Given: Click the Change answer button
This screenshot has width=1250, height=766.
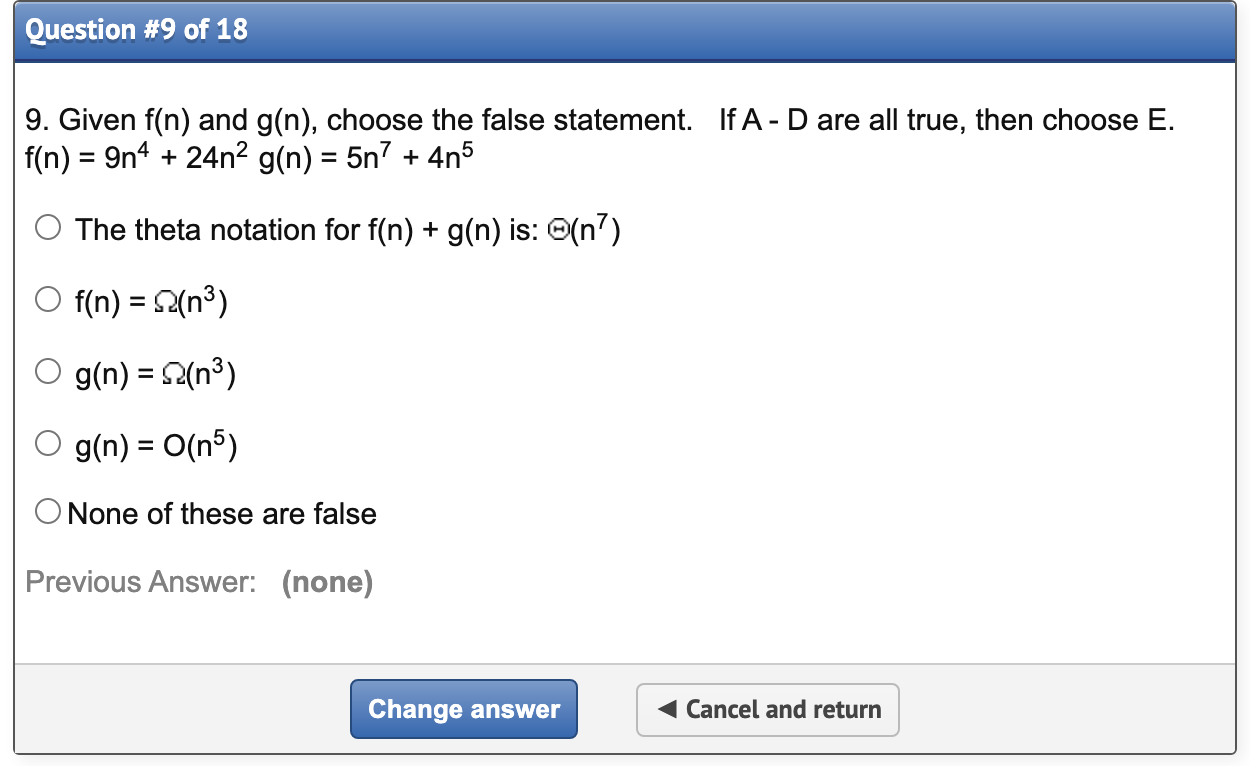Looking at the screenshot, I should point(463,709).
